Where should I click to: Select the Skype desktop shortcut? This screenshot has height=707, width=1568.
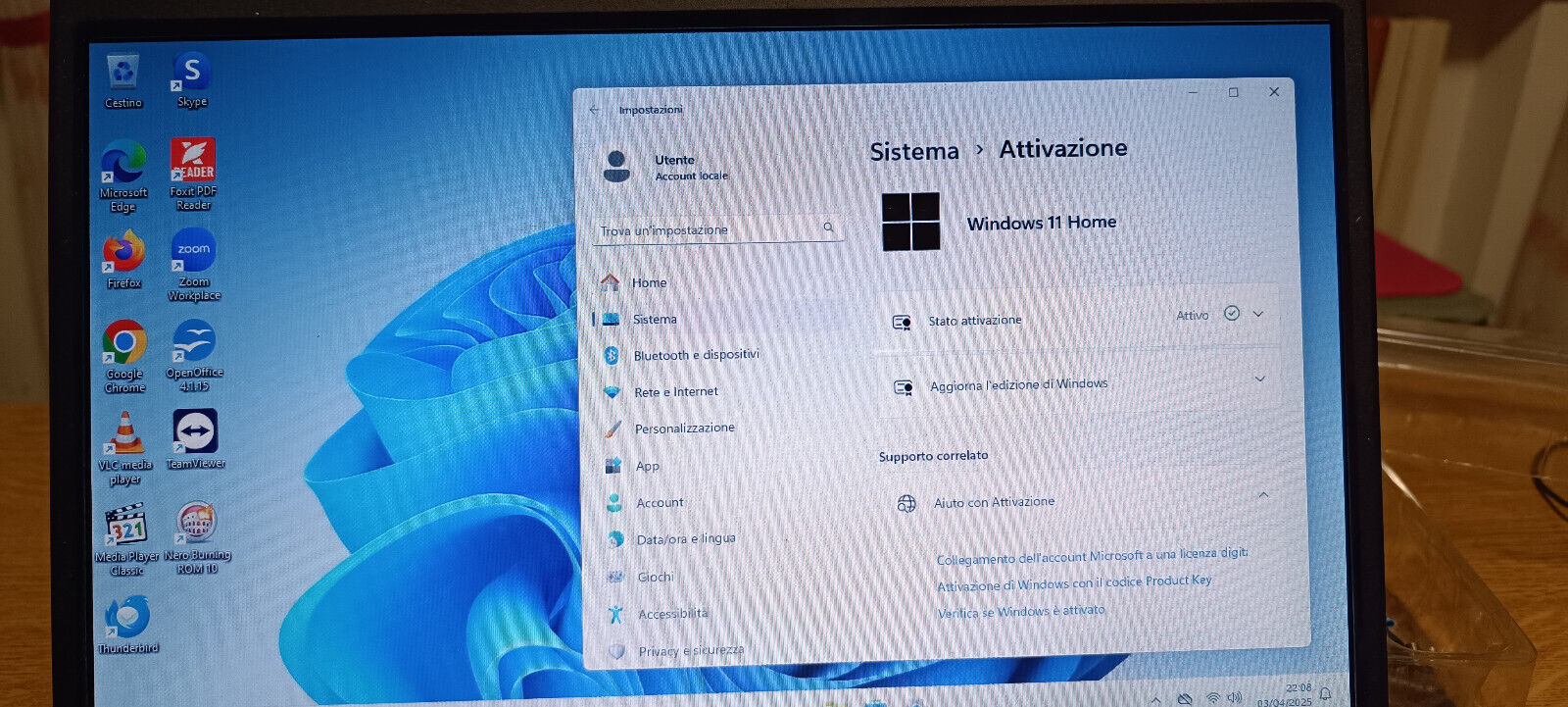click(x=192, y=79)
